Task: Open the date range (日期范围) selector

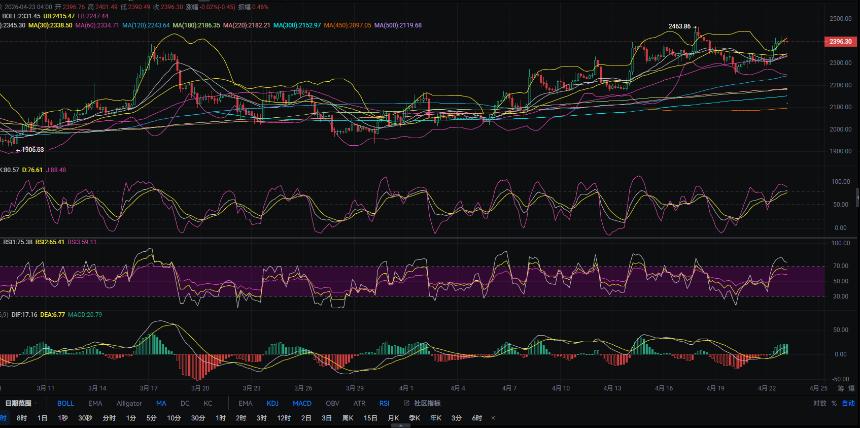Action: pyautogui.click(x=19, y=403)
